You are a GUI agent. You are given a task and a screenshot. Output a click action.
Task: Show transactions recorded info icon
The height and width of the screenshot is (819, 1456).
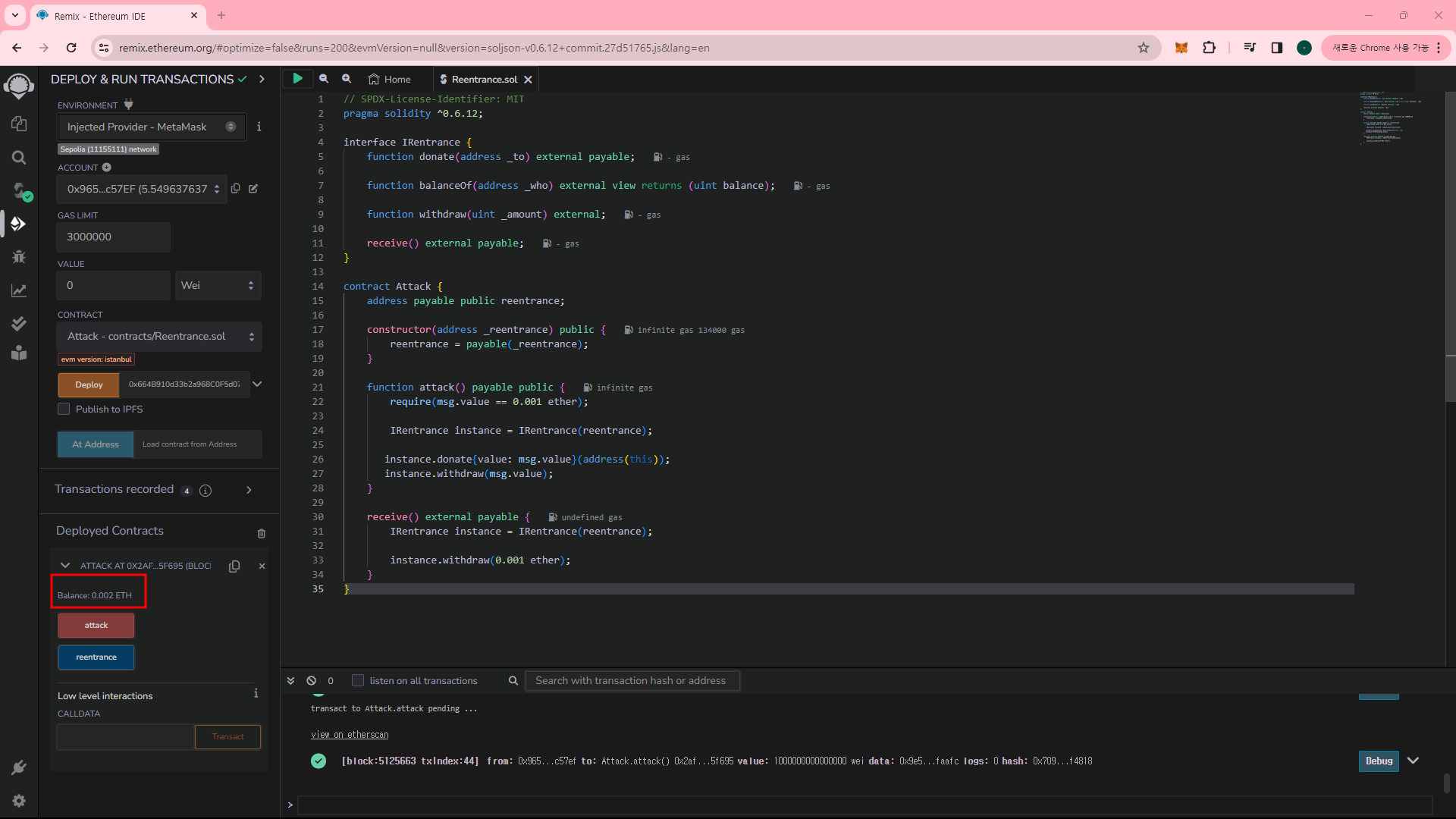(x=206, y=491)
